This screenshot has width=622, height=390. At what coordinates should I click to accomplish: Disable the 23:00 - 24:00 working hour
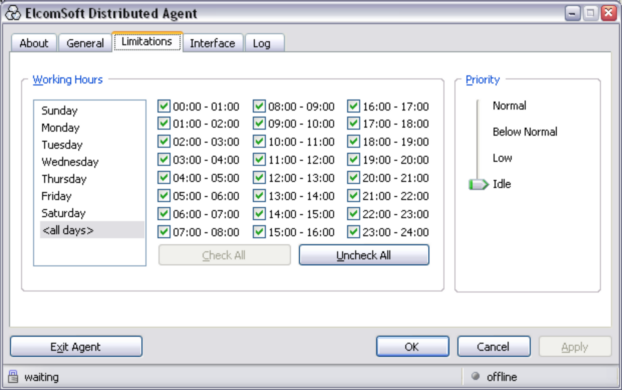point(353,232)
